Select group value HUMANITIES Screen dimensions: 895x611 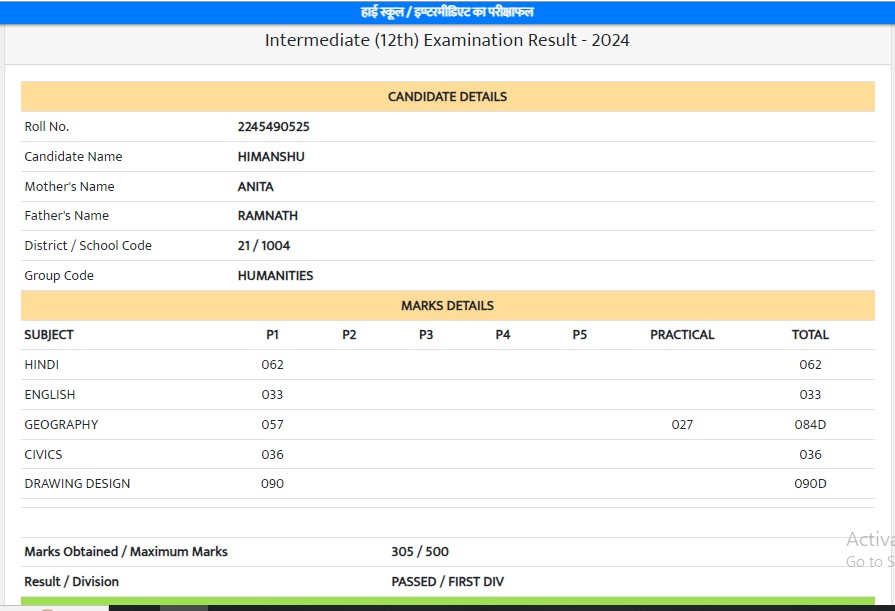[x=275, y=276]
